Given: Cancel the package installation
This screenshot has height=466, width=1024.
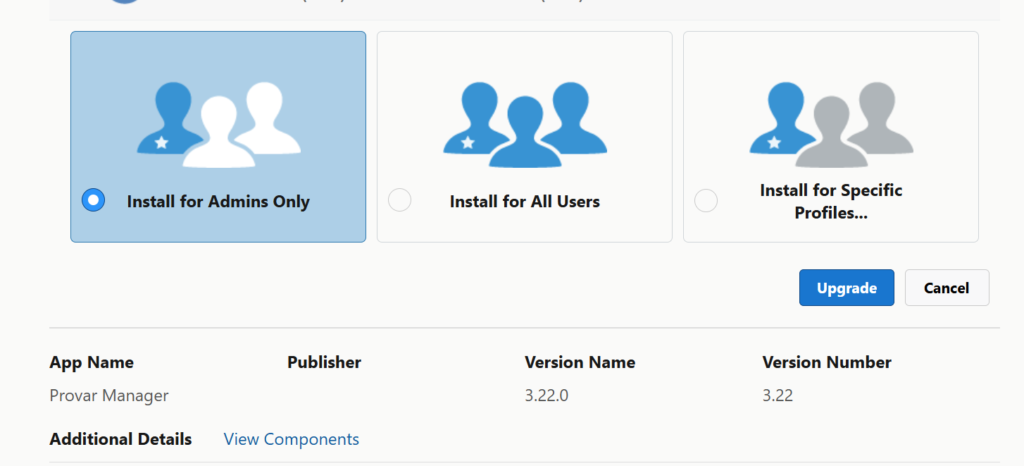Looking at the screenshot, I should click(946, 288).
